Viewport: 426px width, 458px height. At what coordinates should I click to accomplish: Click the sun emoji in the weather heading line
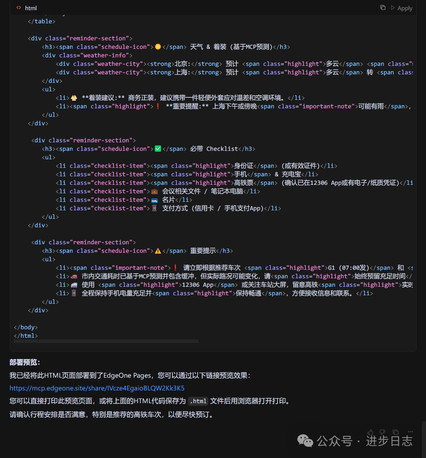click(158, 47)
